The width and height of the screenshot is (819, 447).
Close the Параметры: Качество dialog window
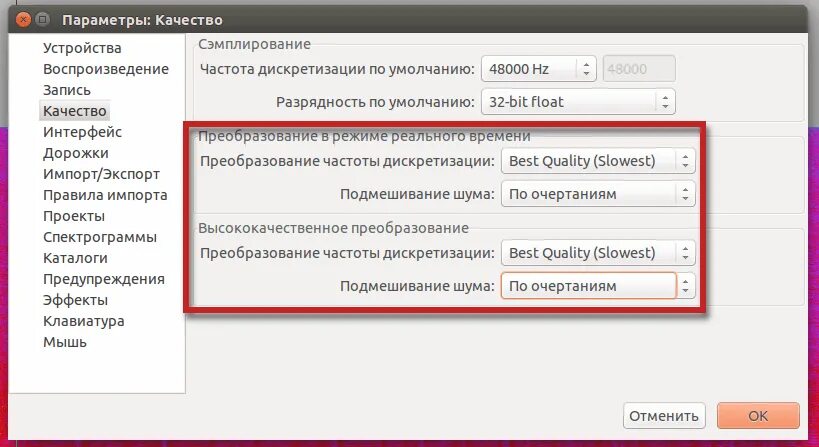point(24,20)
